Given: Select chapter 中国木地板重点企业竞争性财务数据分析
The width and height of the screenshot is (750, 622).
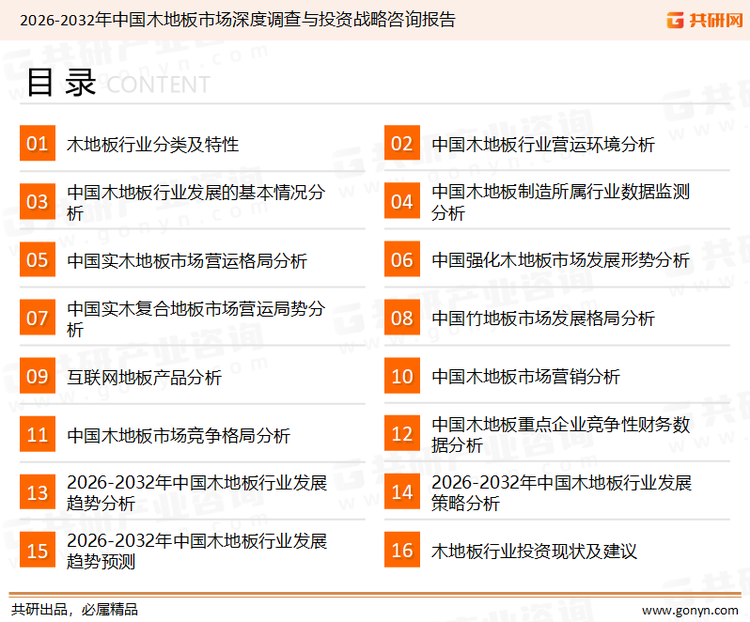Looking at the screenshot, I should pos(561,434).
